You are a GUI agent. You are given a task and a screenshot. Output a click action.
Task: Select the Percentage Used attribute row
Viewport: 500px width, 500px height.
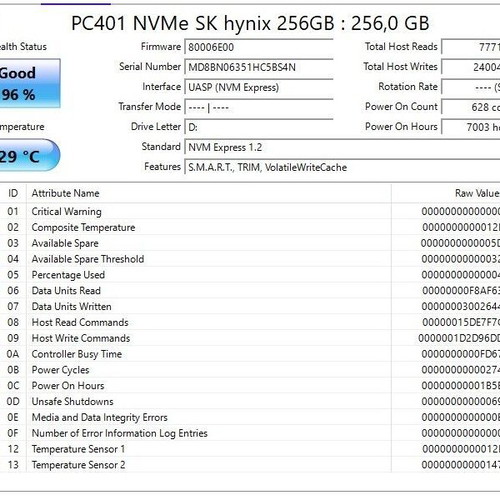[250, 275]
